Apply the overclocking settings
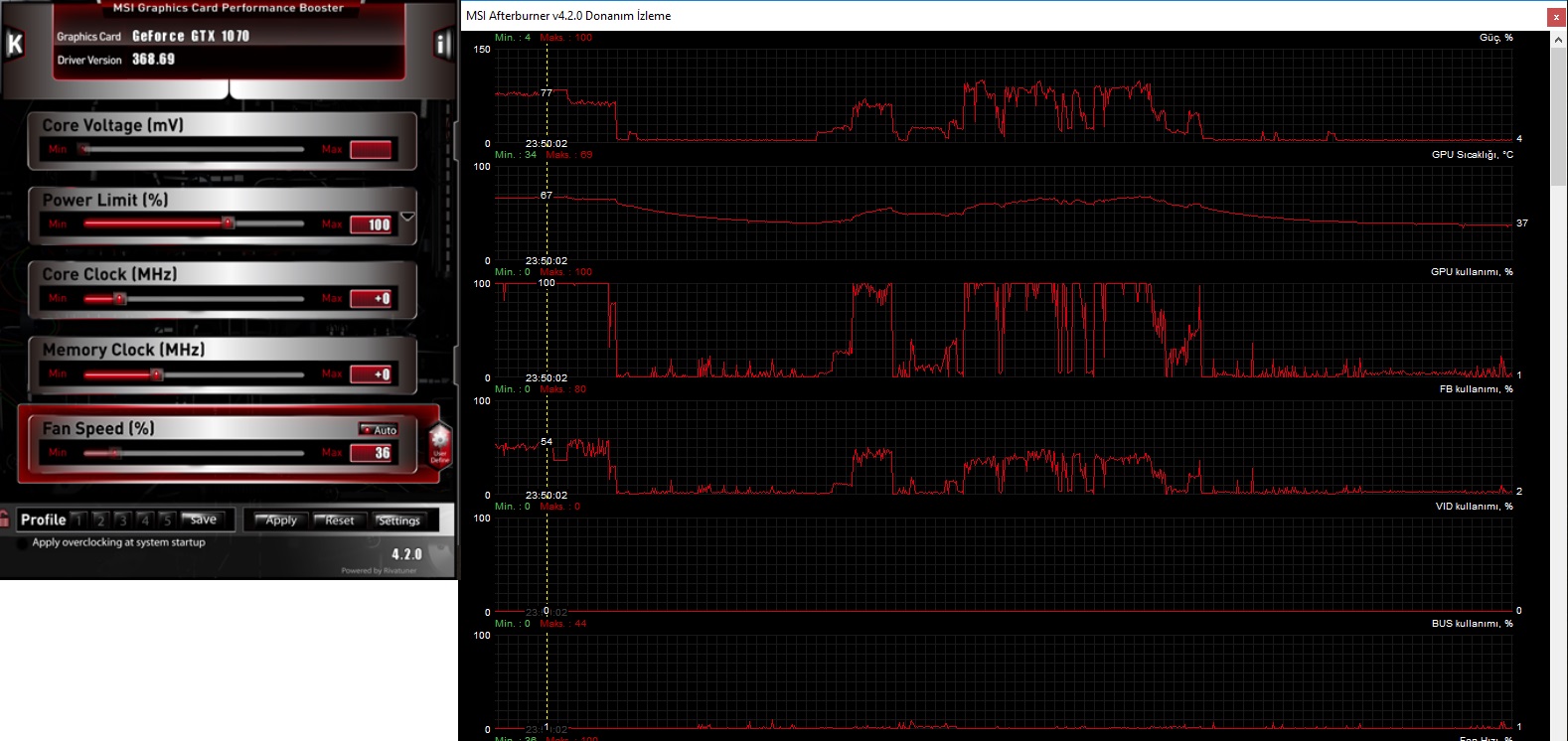 (x=280, y=519)
